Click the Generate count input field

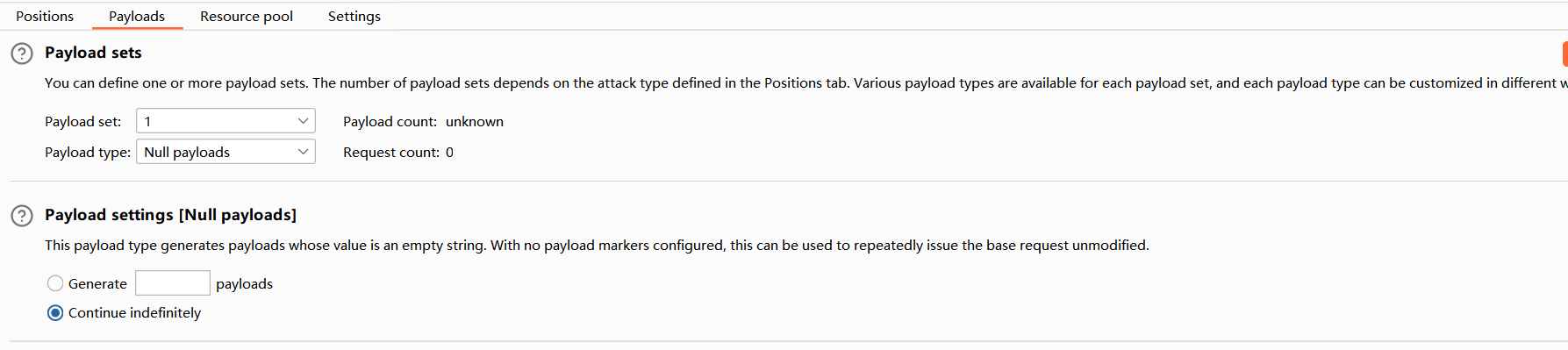click(173, 282)
